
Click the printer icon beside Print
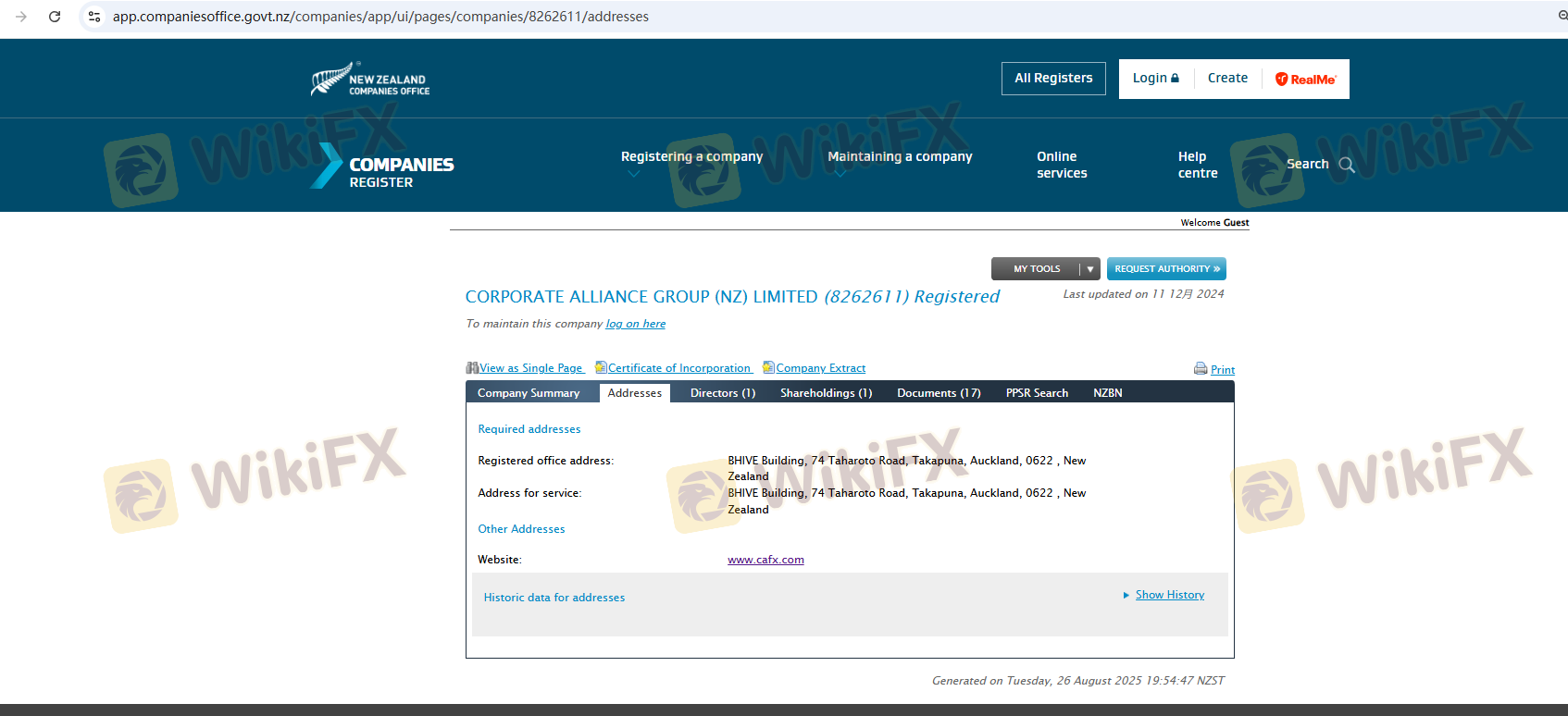(1201, 369)
